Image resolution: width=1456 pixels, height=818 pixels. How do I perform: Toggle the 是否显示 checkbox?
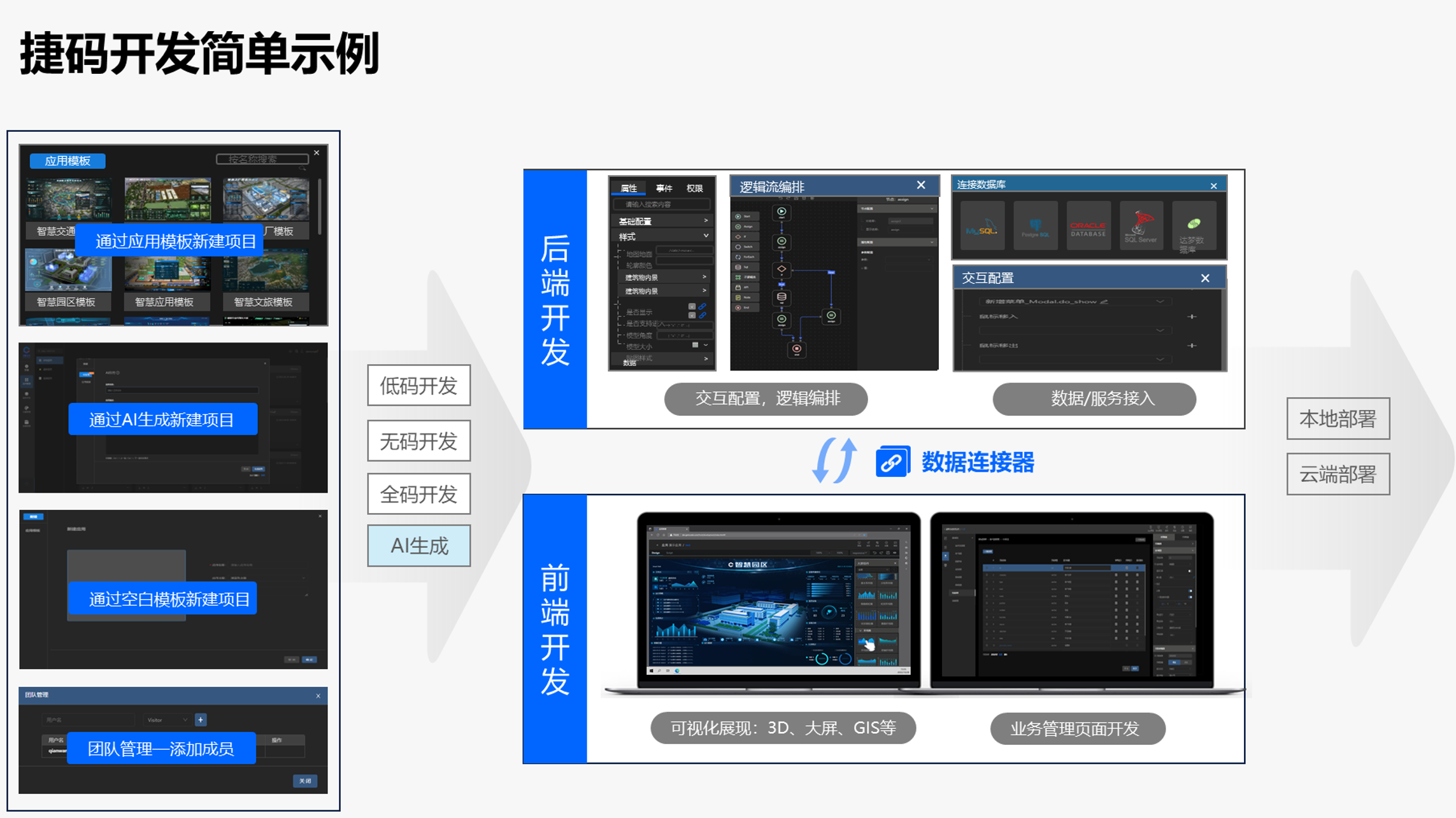[x=692, y=307]
